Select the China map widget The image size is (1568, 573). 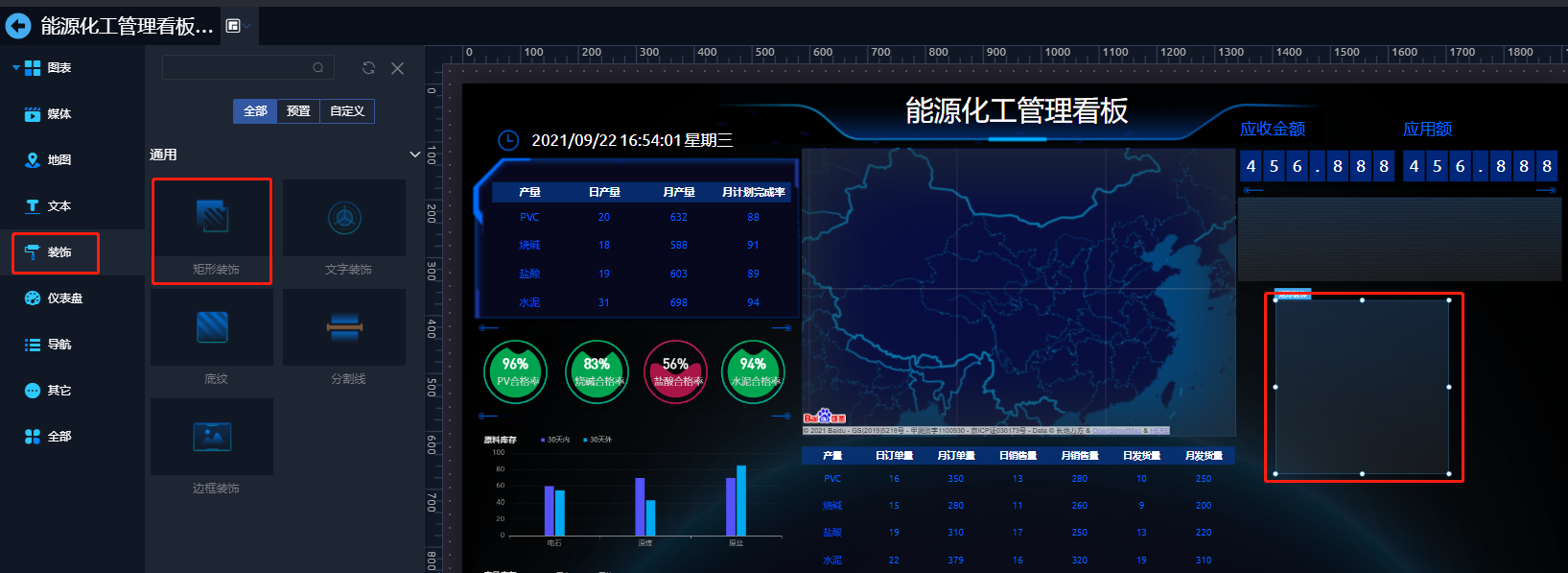click(x=1018, y=292)
